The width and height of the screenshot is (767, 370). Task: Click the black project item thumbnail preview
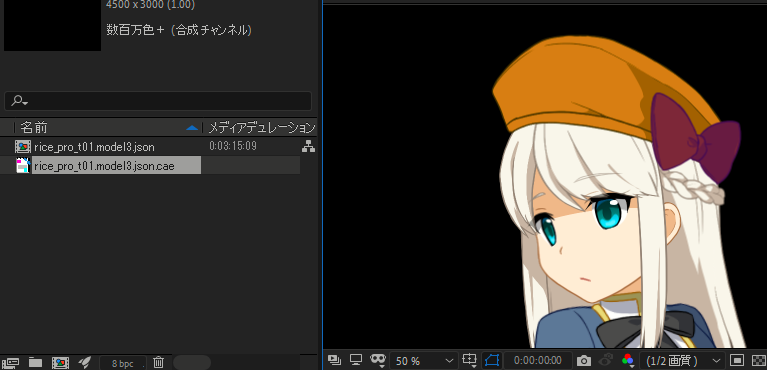pyautogui.click(x=52, y=25)
